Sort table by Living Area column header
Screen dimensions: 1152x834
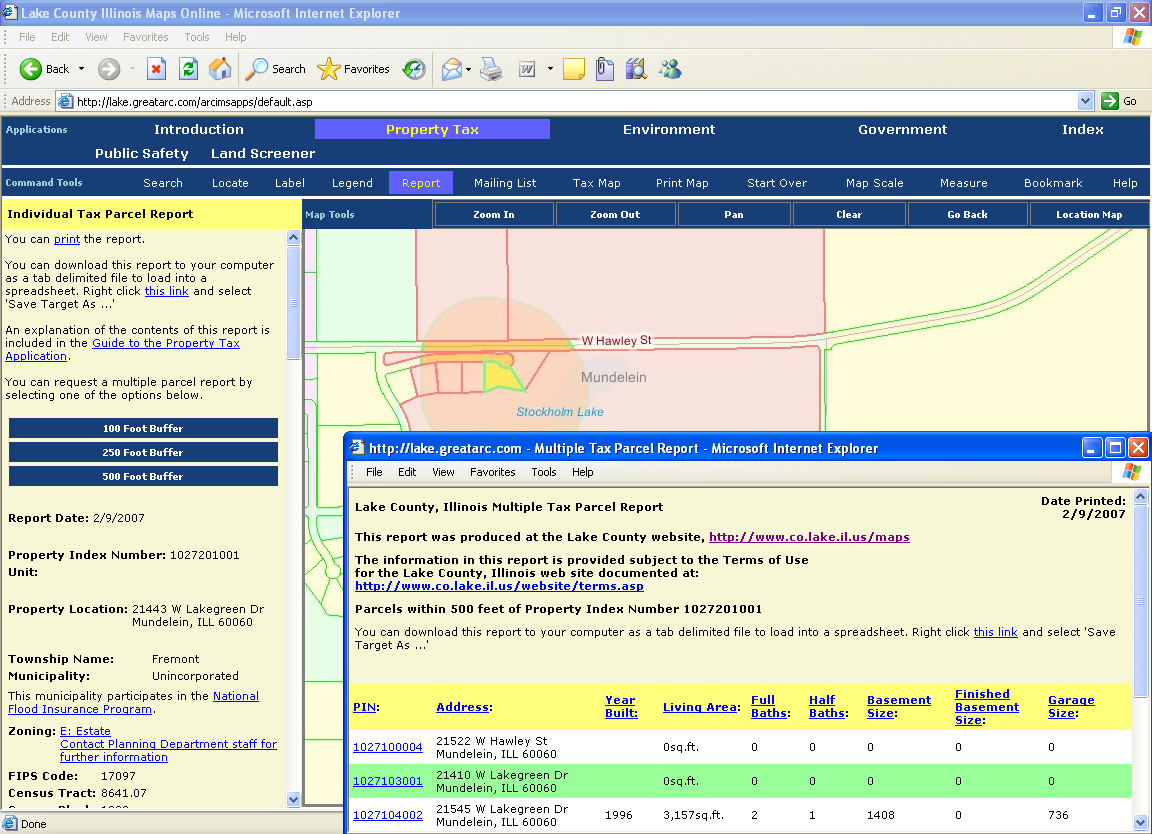tap(700, 707)
